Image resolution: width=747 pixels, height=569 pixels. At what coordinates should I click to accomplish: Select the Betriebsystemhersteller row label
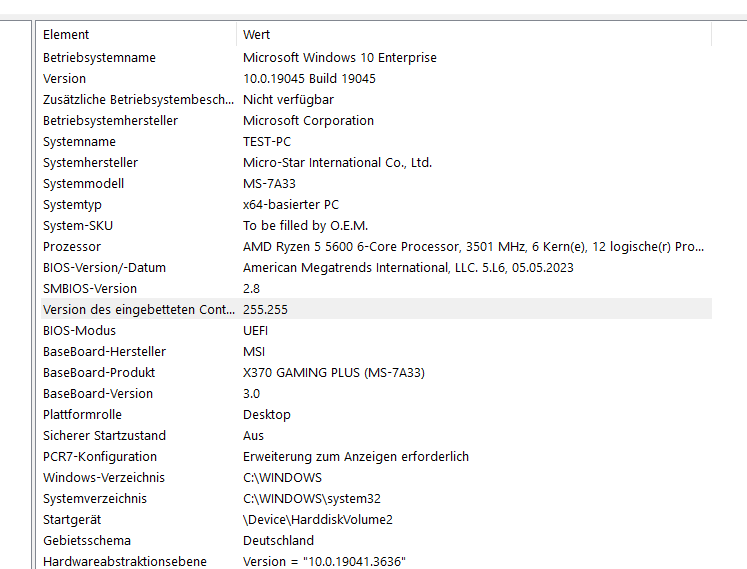pos(110,121)
